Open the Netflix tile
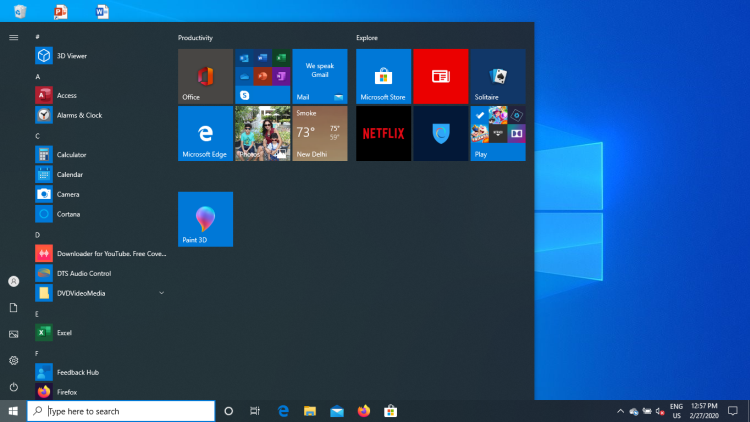Screen dimensions: 750x422 (x=383, y=133)
